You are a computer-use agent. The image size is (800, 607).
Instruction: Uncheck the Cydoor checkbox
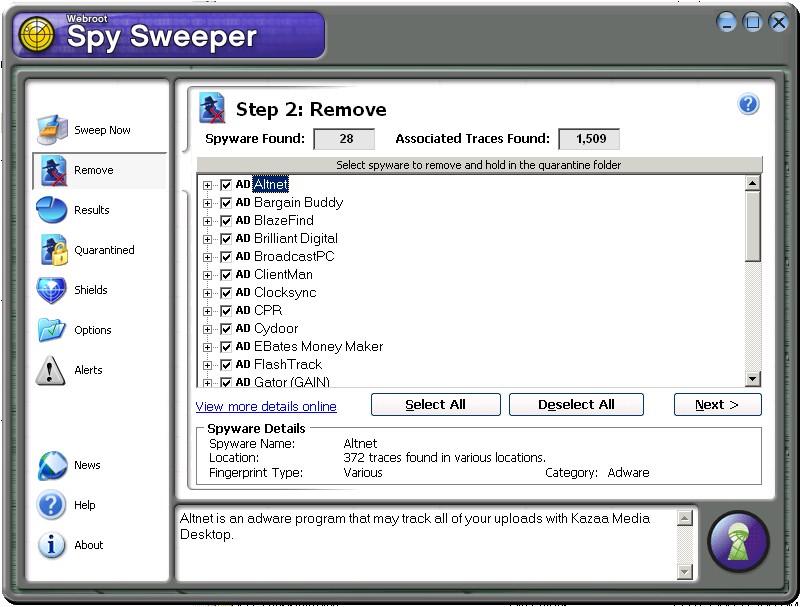pyautogui.click(x=226, y=329)
